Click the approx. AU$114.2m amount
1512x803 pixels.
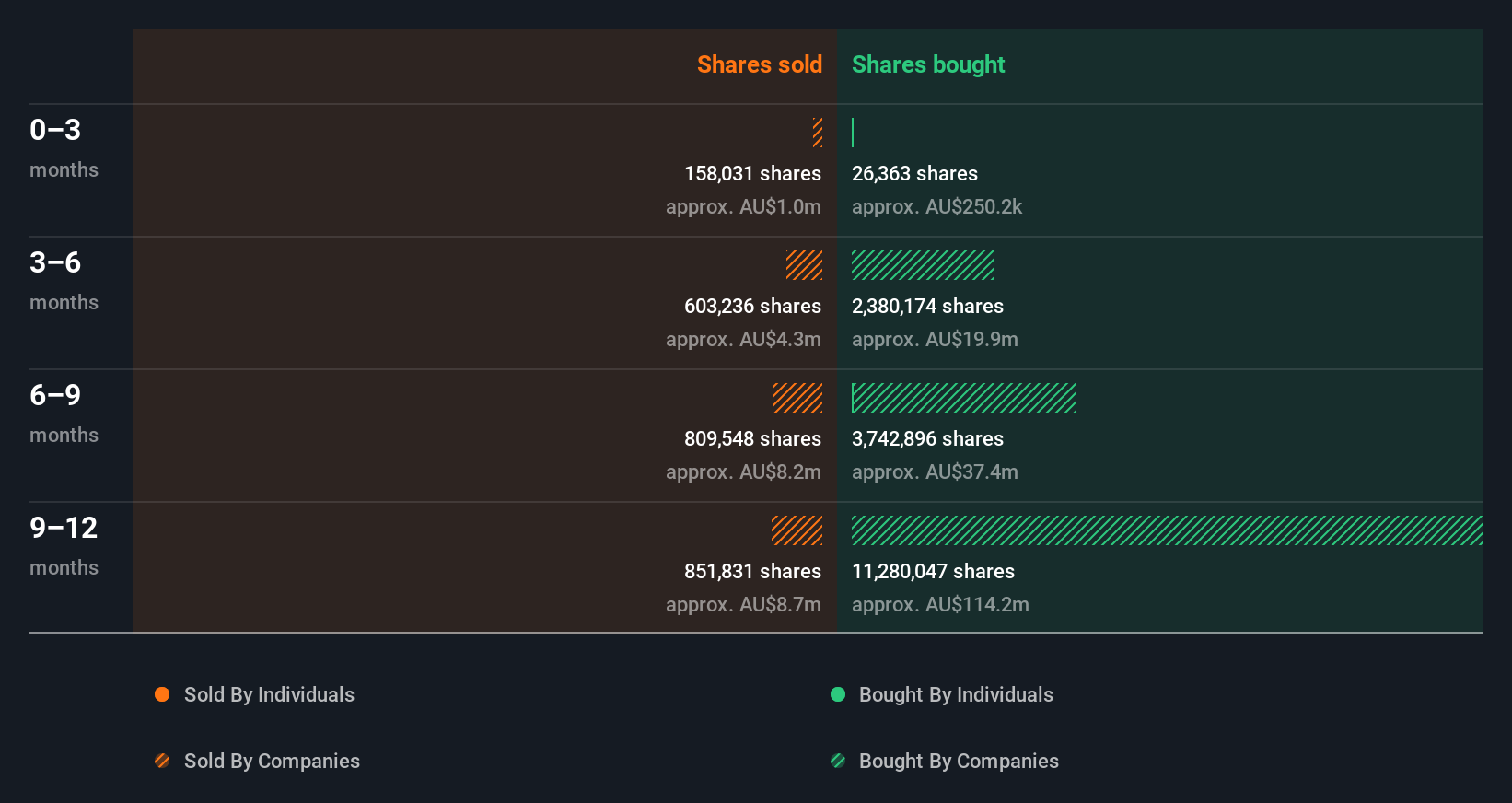(940, 605)
